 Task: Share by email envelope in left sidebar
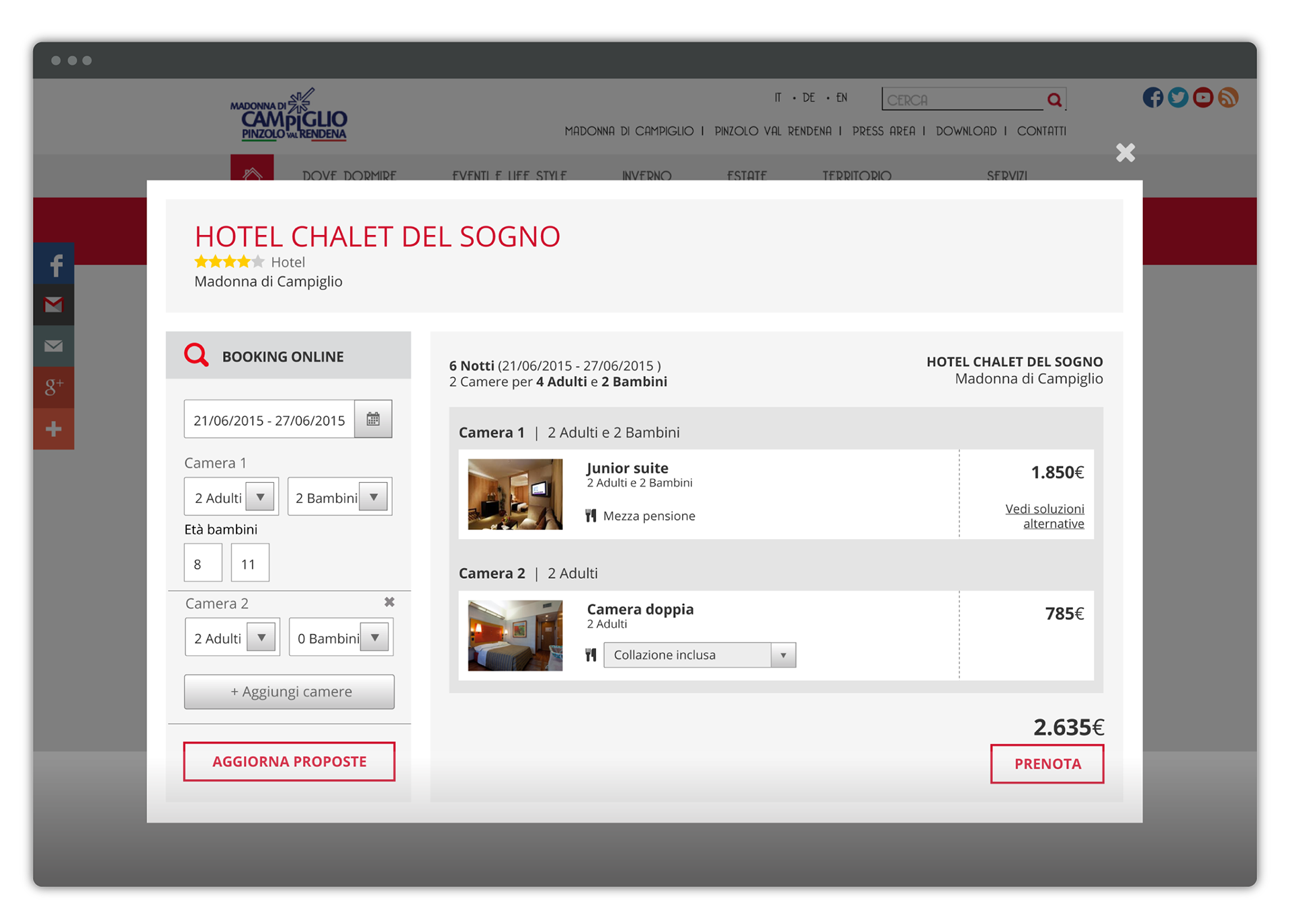(54, 346)
